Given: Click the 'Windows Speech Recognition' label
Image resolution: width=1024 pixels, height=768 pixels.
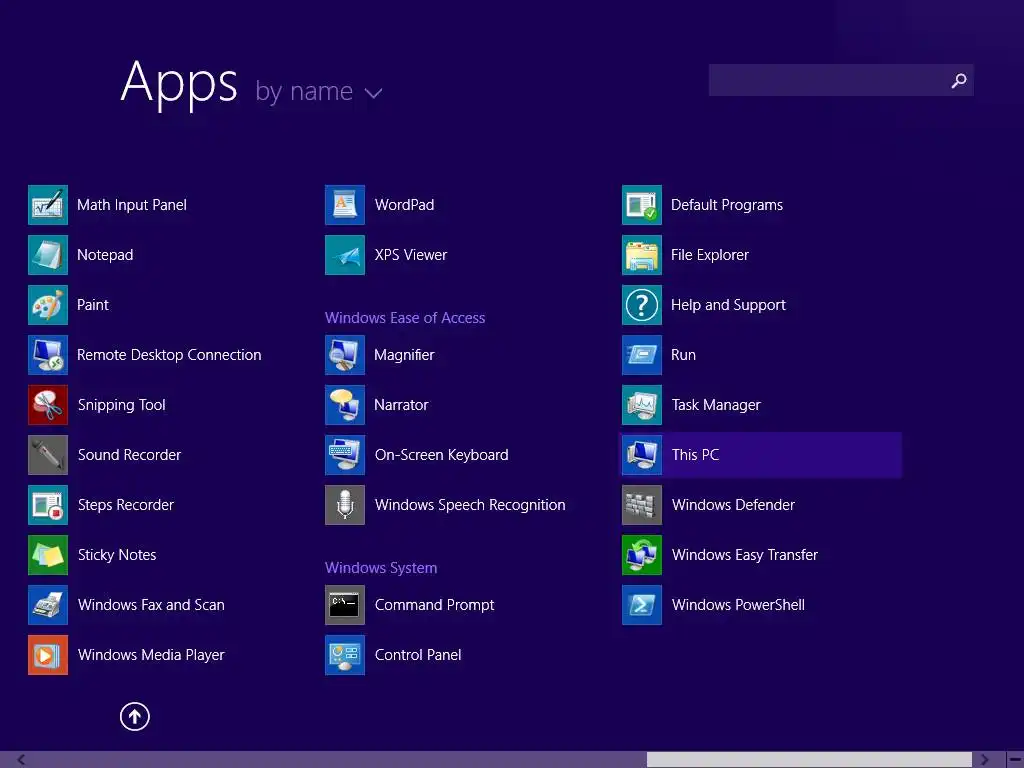Looking at the screenshot, I should (x=470, y=505).
